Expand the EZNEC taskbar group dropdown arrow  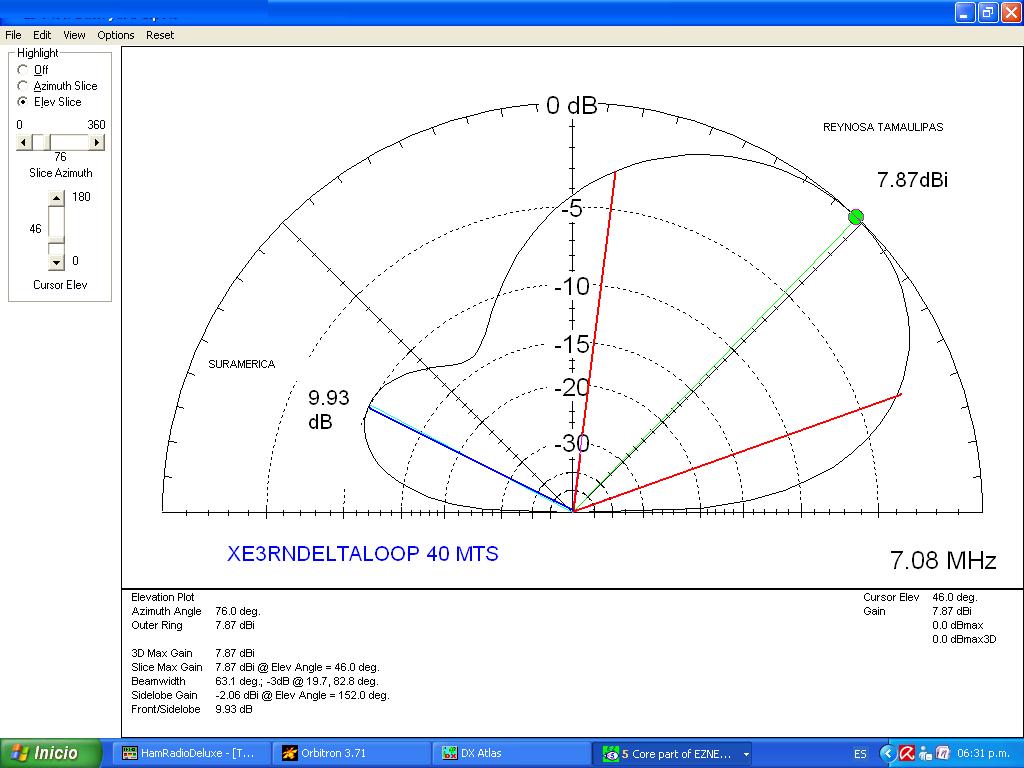click(746, 754)
